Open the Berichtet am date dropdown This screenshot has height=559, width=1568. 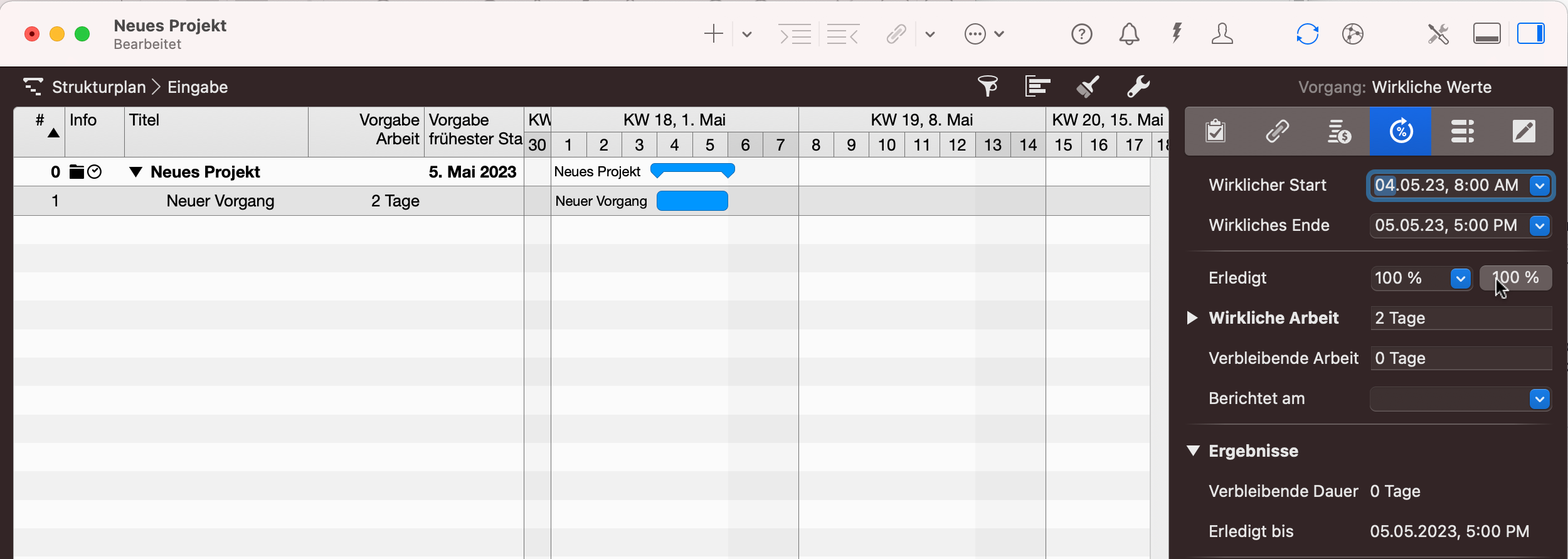tap(1539, 399)
